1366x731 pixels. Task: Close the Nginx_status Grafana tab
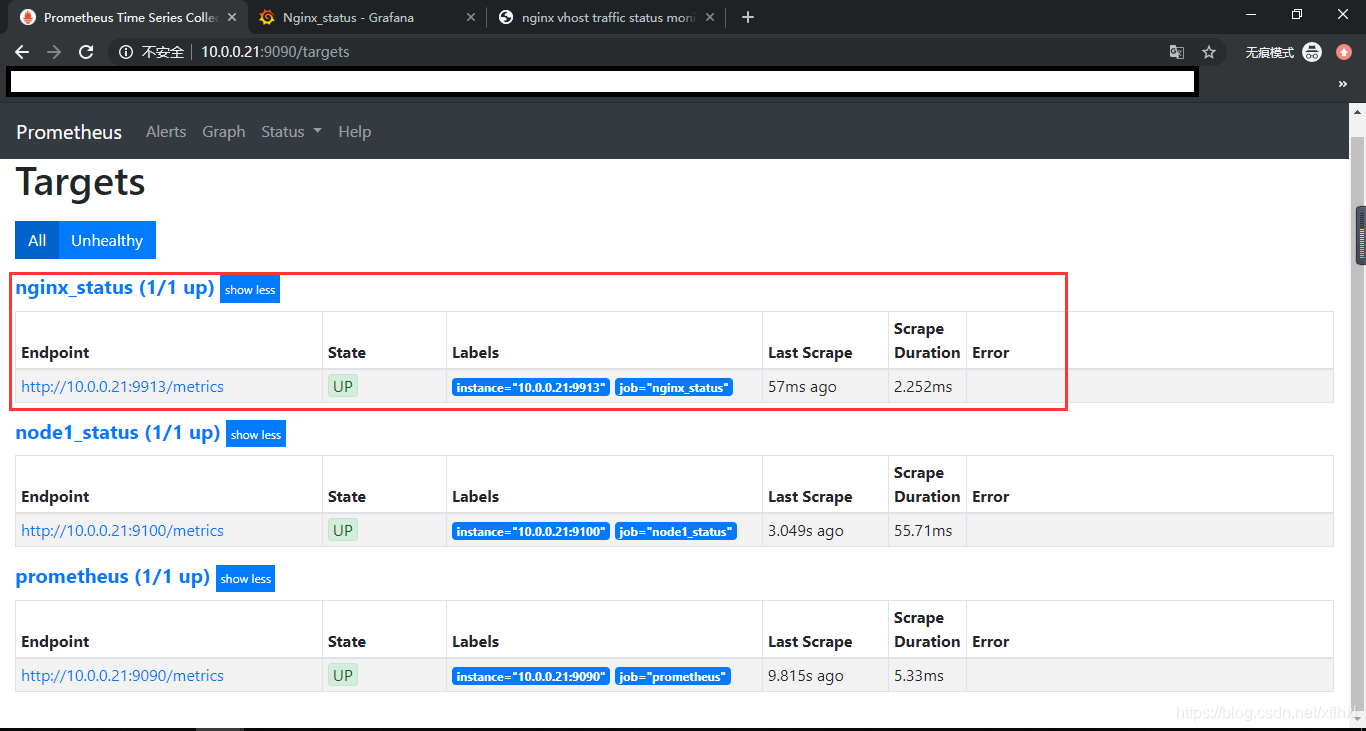tap(471, 17)
